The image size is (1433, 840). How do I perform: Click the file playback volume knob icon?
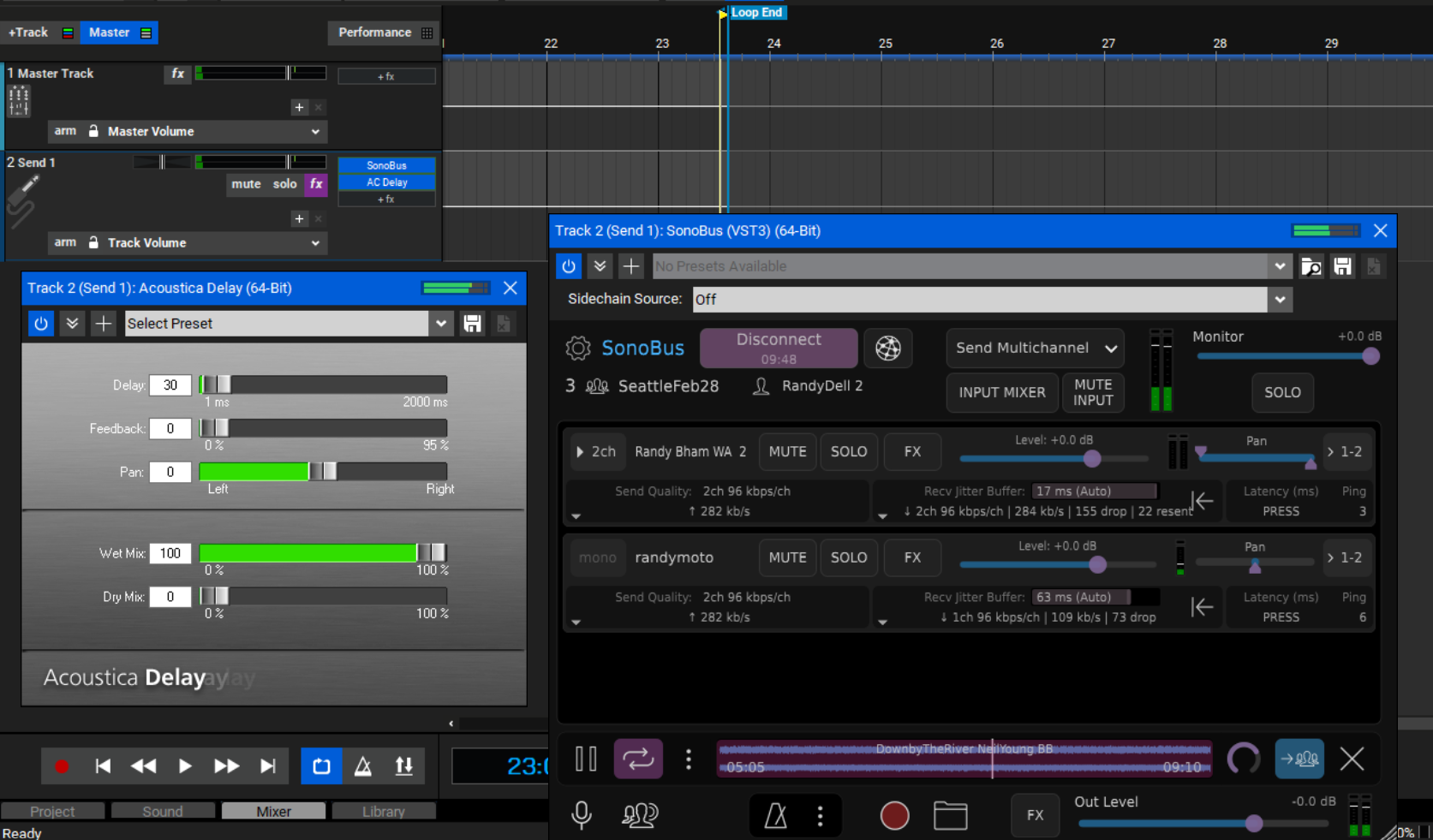click(1244, 759)
